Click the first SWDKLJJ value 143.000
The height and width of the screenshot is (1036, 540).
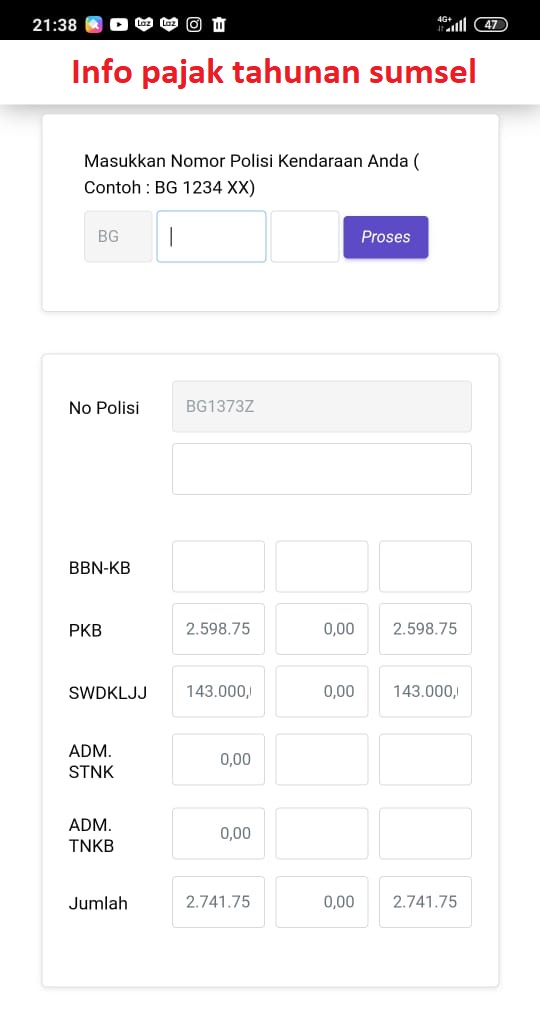218,691
